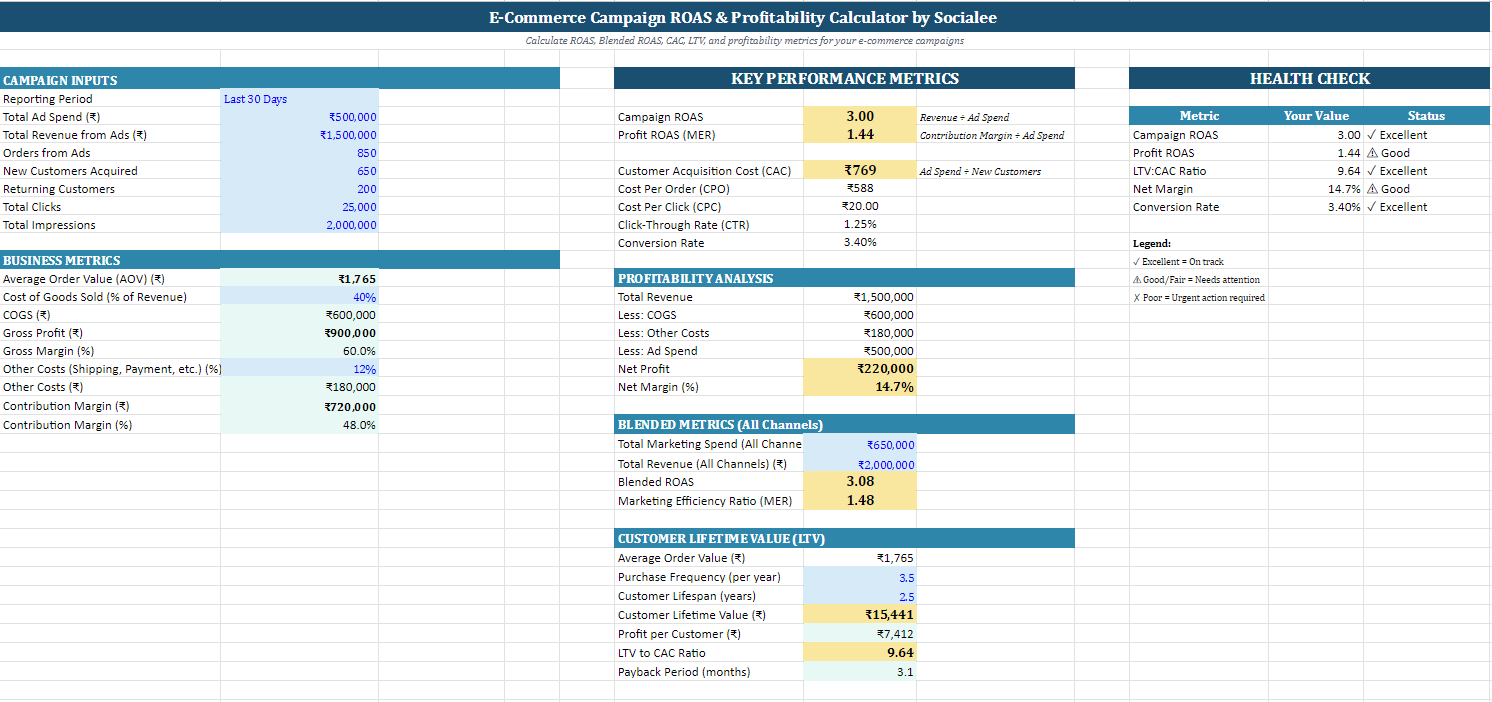1492x702 pixels.
Task: Click the Total Marketing Spend value ₹650,000
Action: click(860, 445)
